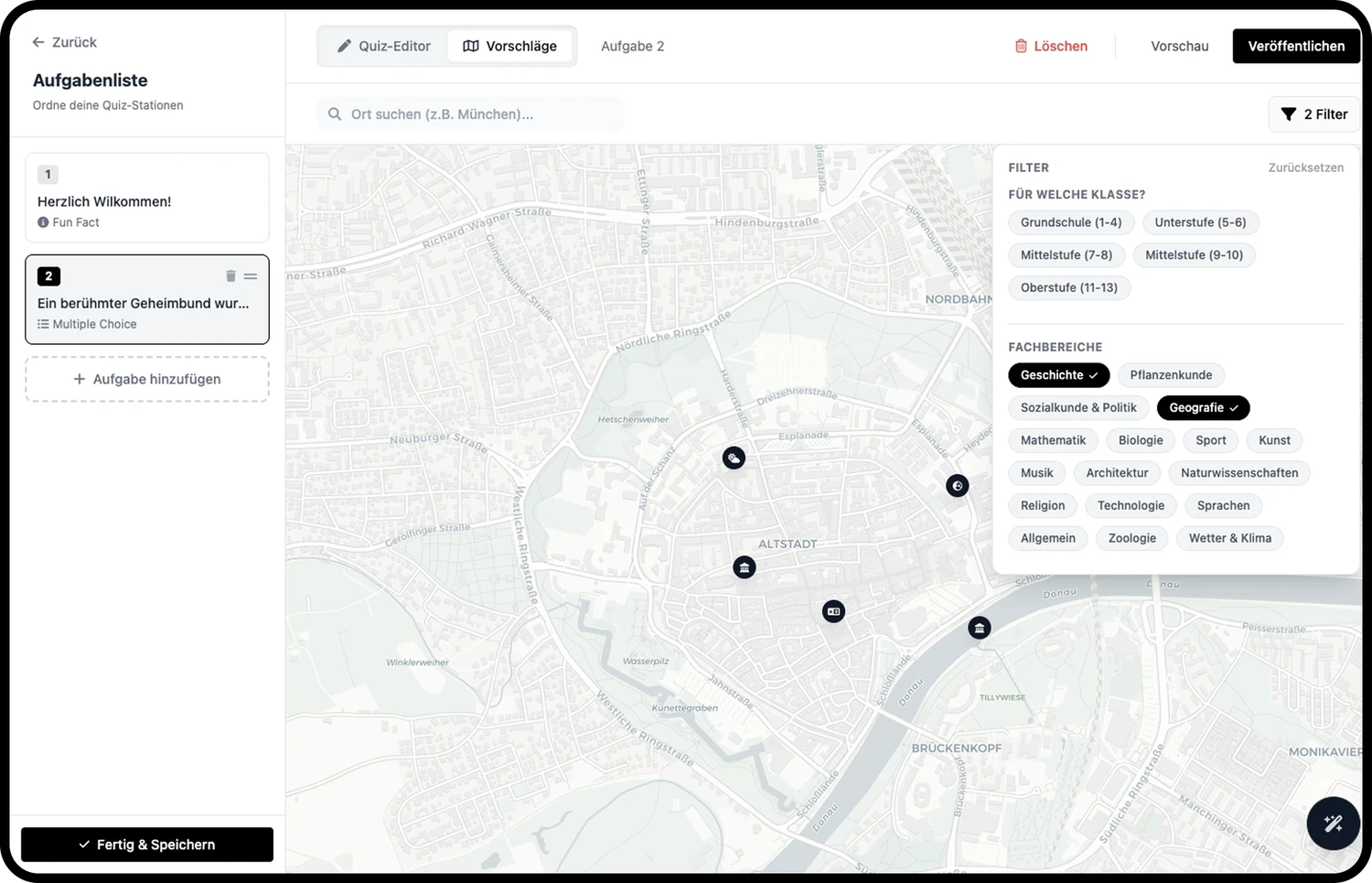Screen dimensions: 1372x883
Task: Switch to the Quiz-Editor tab
Action: 384,46
